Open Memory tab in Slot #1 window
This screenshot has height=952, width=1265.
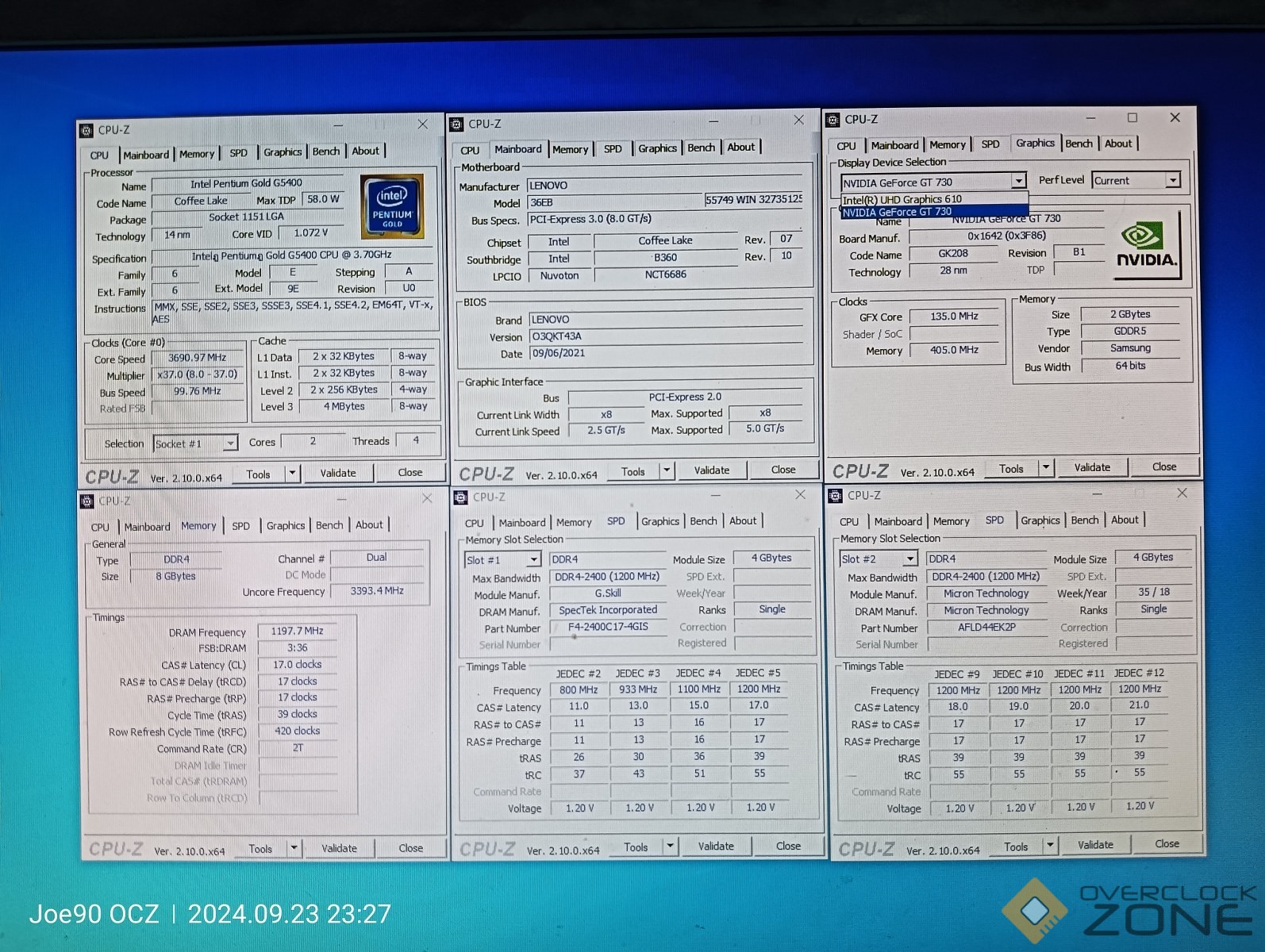[x=574, y=522]
